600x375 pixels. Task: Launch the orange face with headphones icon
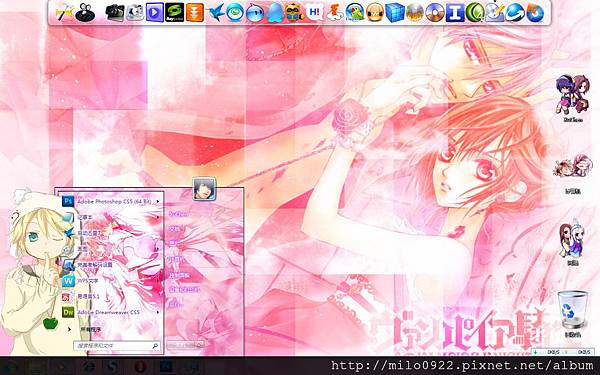(375, 13)
